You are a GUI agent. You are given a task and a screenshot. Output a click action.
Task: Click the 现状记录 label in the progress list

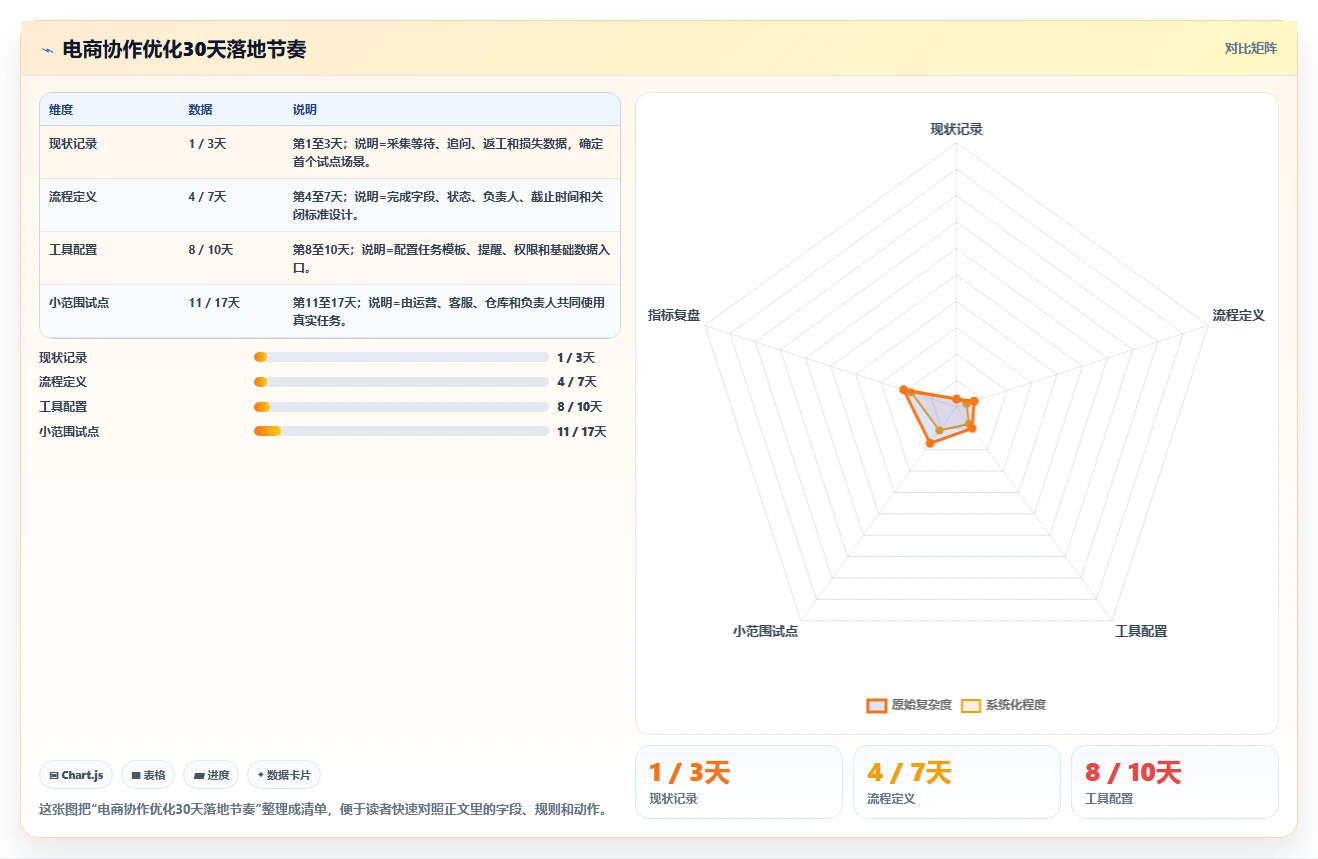click(x=63, y=357)
